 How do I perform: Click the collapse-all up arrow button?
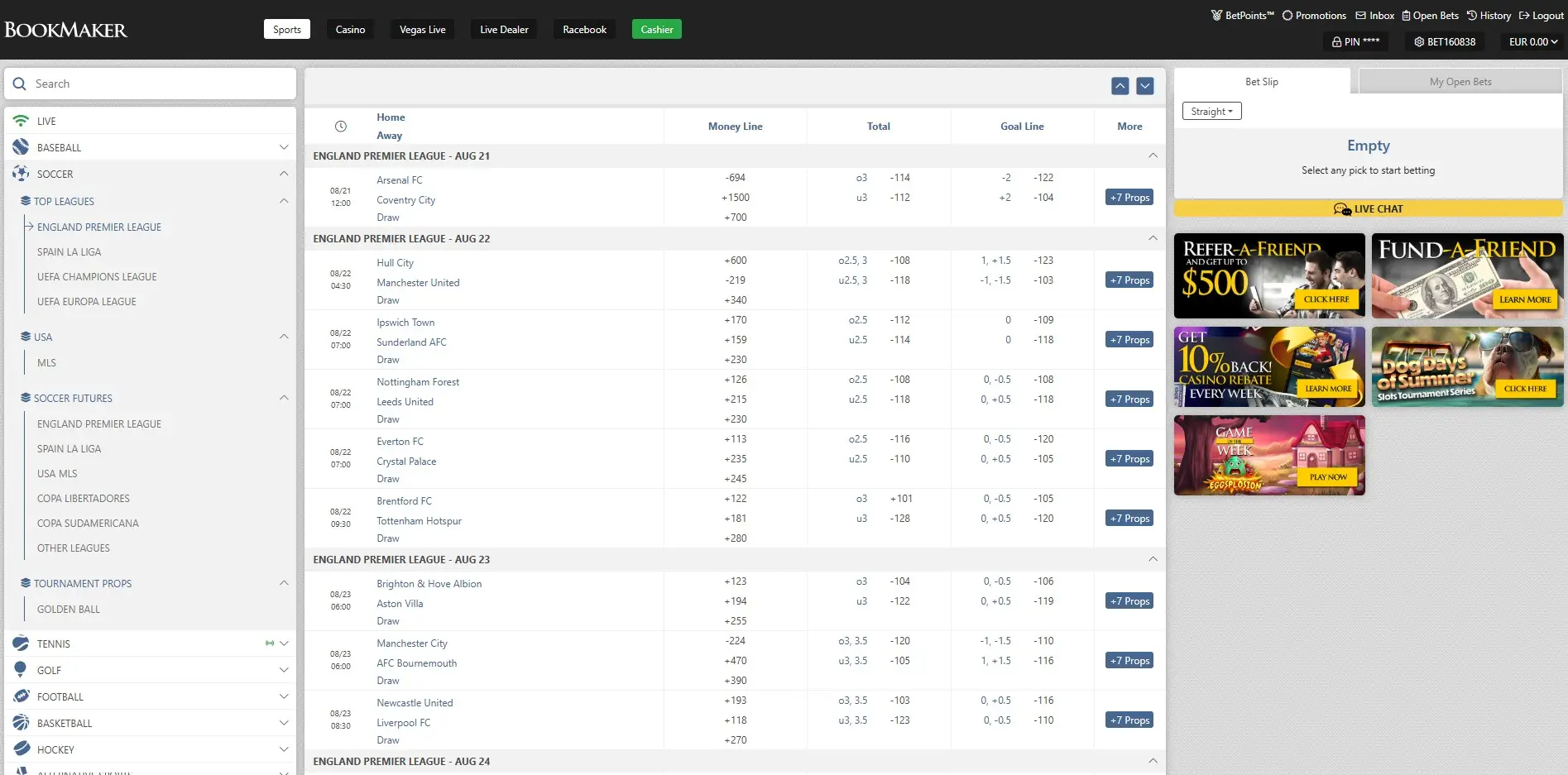click(x=1120, y=86)
